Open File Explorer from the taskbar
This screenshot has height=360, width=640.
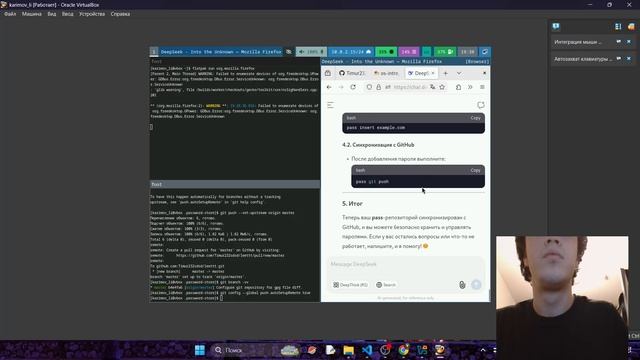pyautogui.click(x=348, y=350)
